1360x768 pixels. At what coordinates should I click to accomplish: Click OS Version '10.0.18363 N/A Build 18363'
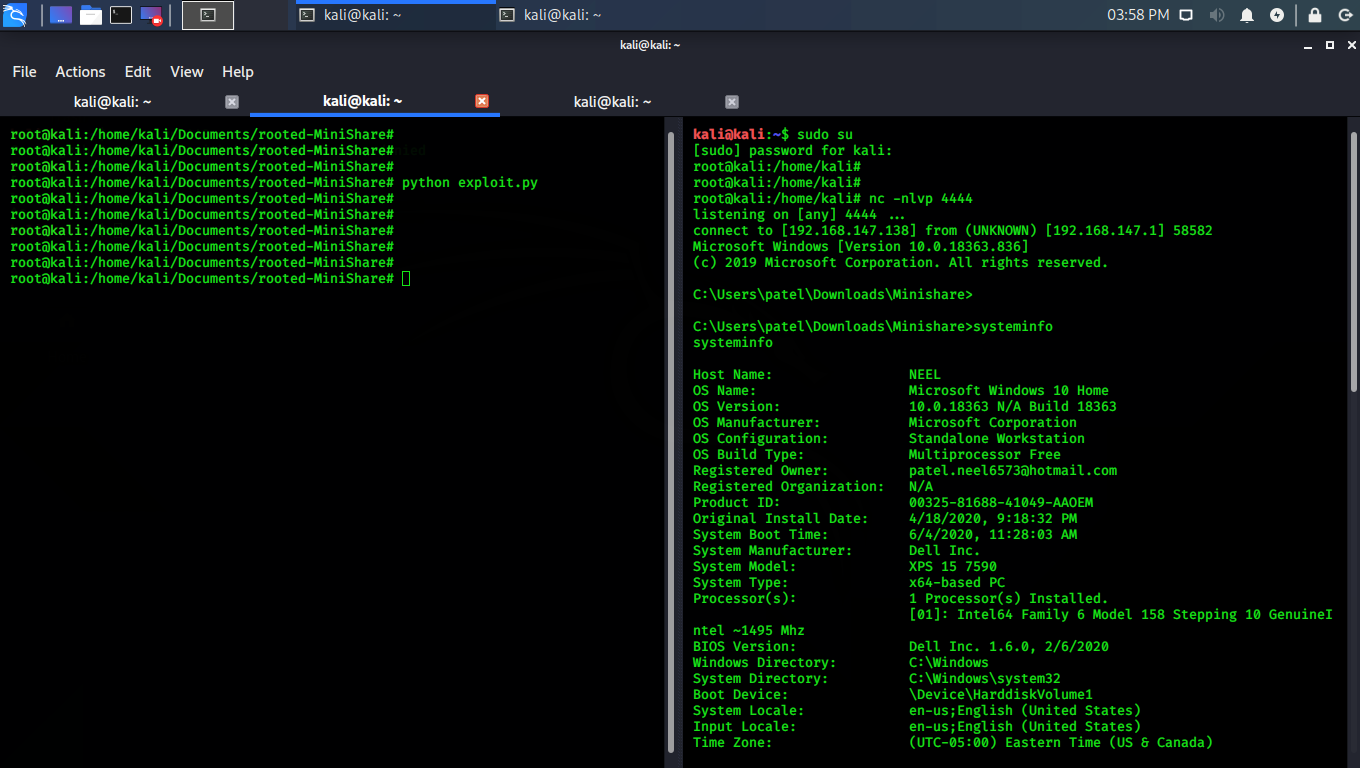tap(1012, 407)
